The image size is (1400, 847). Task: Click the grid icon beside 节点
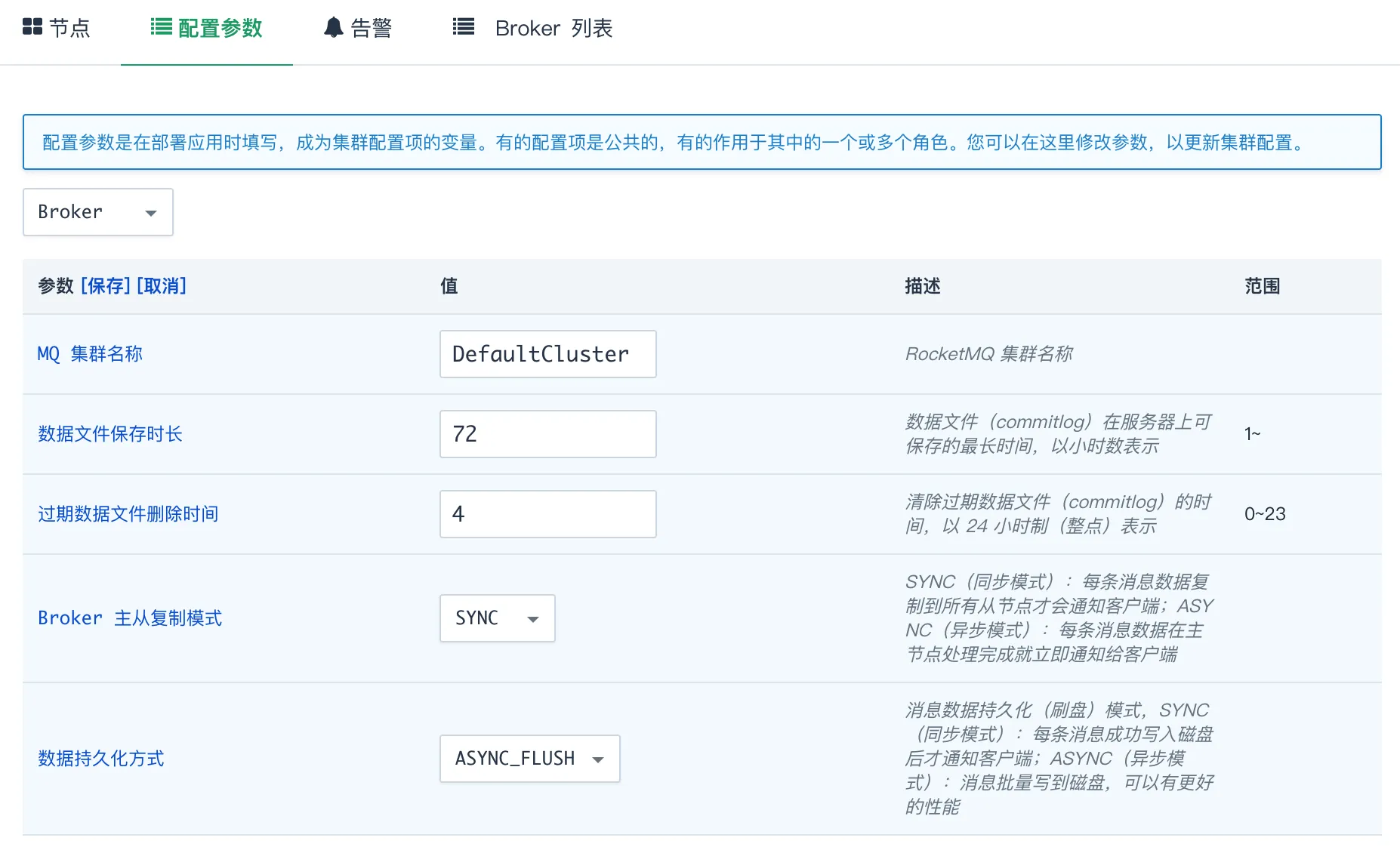[32, 27]
